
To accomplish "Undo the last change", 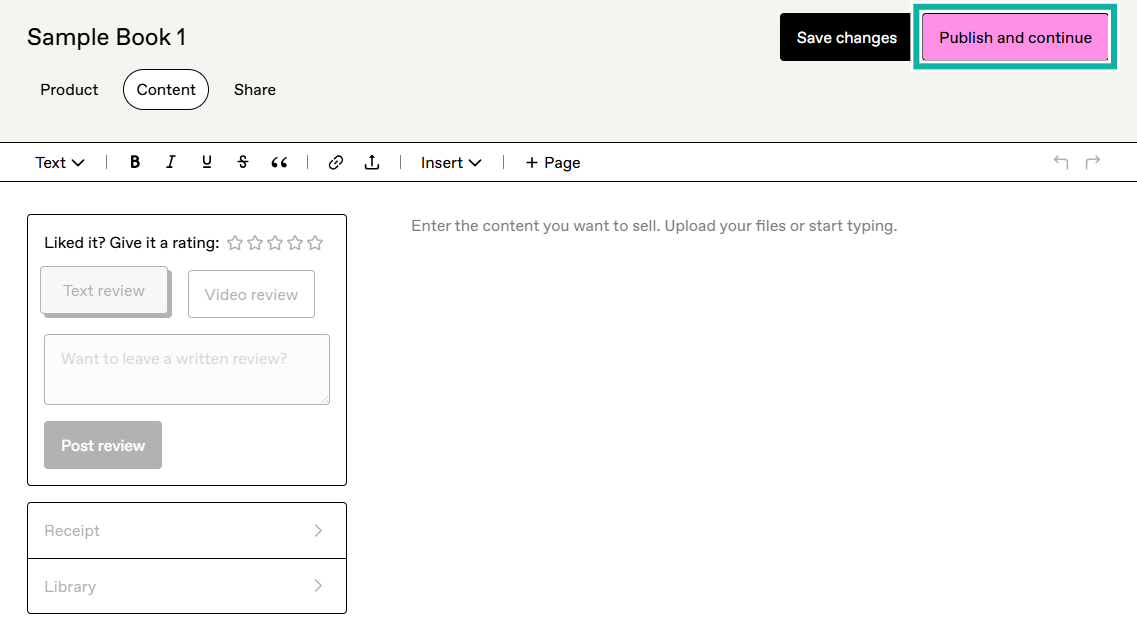I will [x=1060, y=162].
